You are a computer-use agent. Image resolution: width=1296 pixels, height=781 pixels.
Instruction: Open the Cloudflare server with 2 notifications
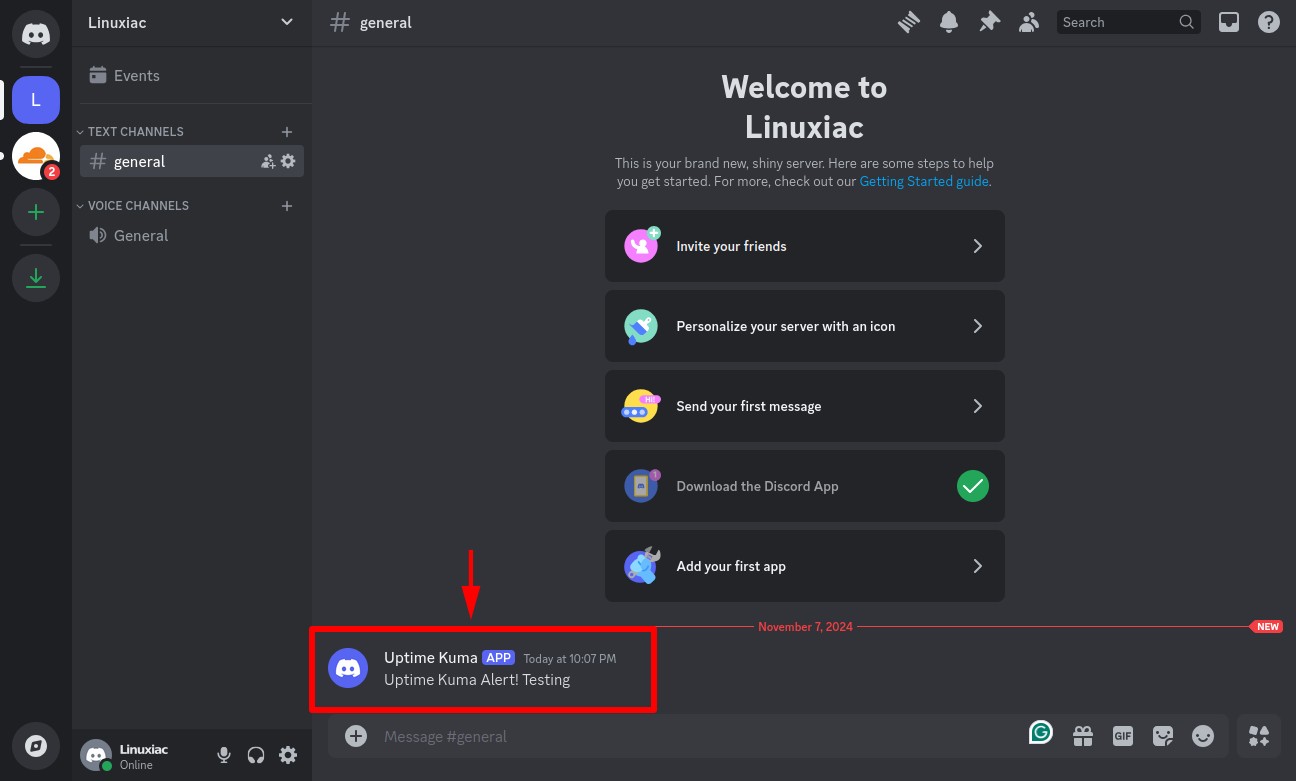point(36,156)
